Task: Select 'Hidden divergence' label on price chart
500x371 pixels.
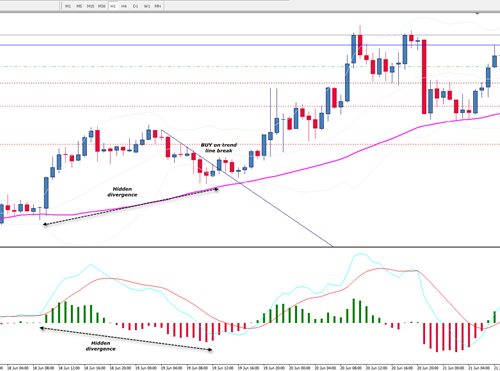Action: [x=122, y=192]
